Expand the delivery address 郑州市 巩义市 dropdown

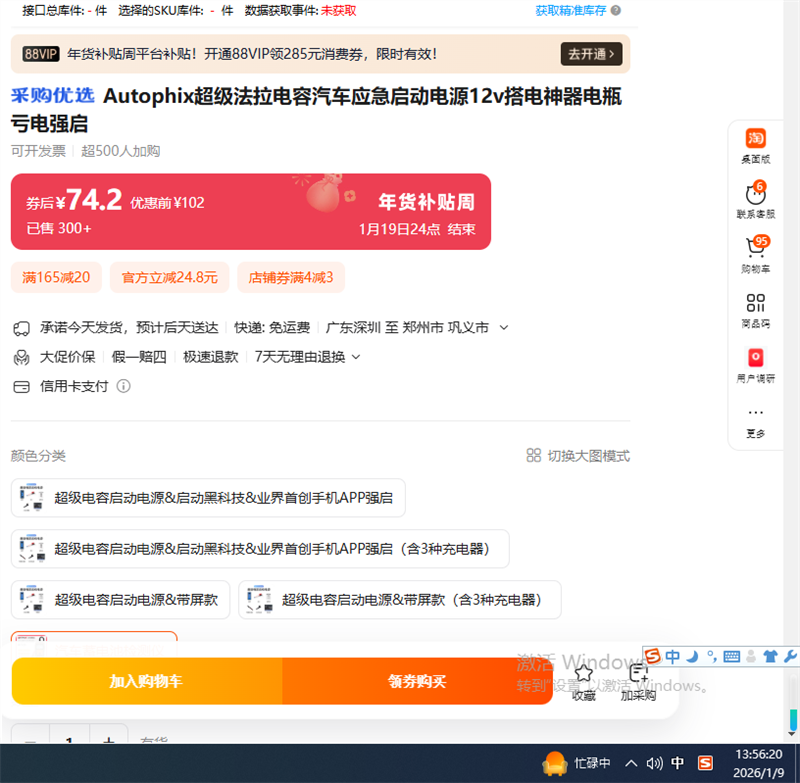pyautogui.click(x=504, y=328)
